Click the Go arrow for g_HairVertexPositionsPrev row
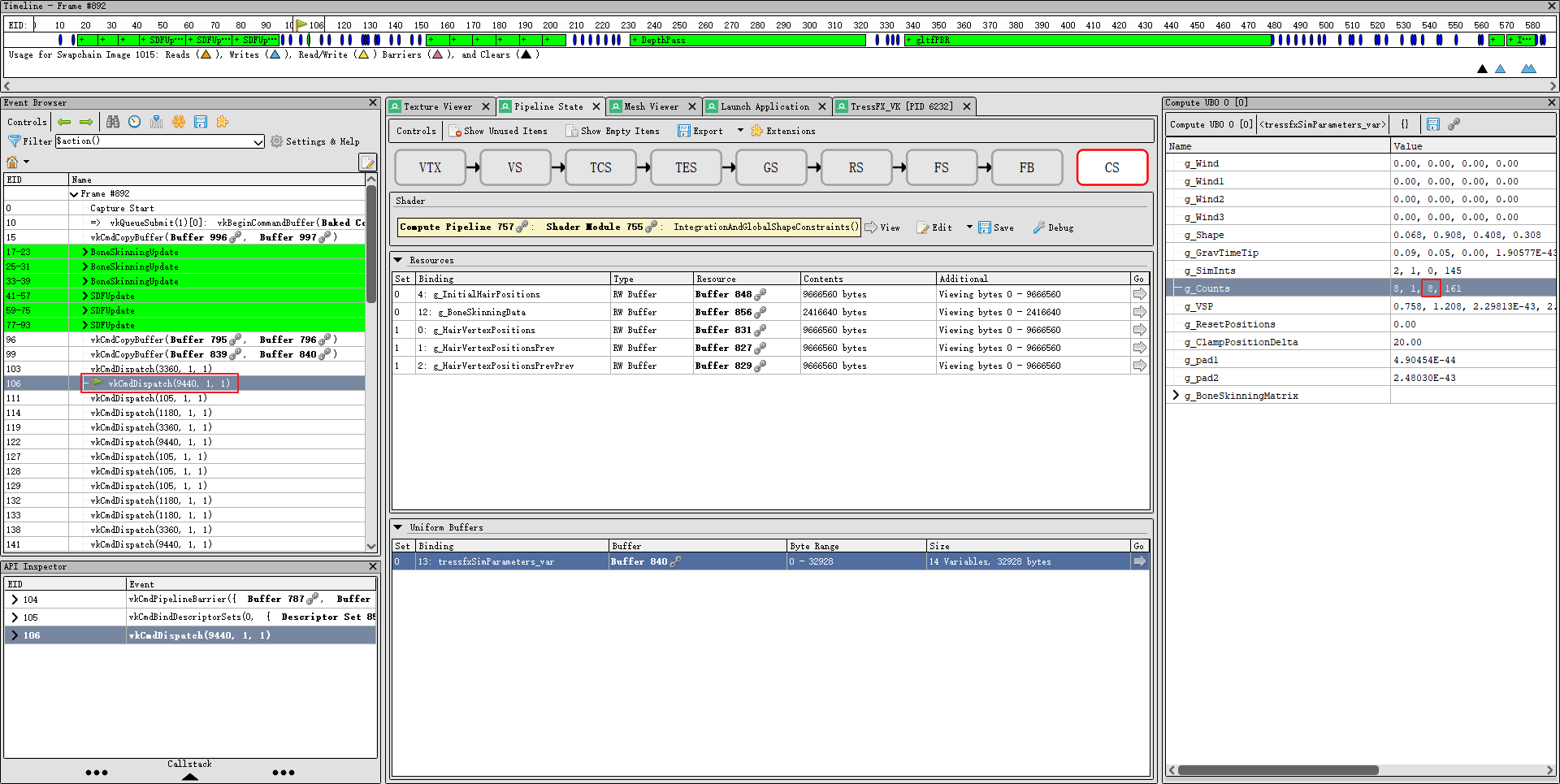This screenshot has height=784, width=1560. click(1140, 348)
